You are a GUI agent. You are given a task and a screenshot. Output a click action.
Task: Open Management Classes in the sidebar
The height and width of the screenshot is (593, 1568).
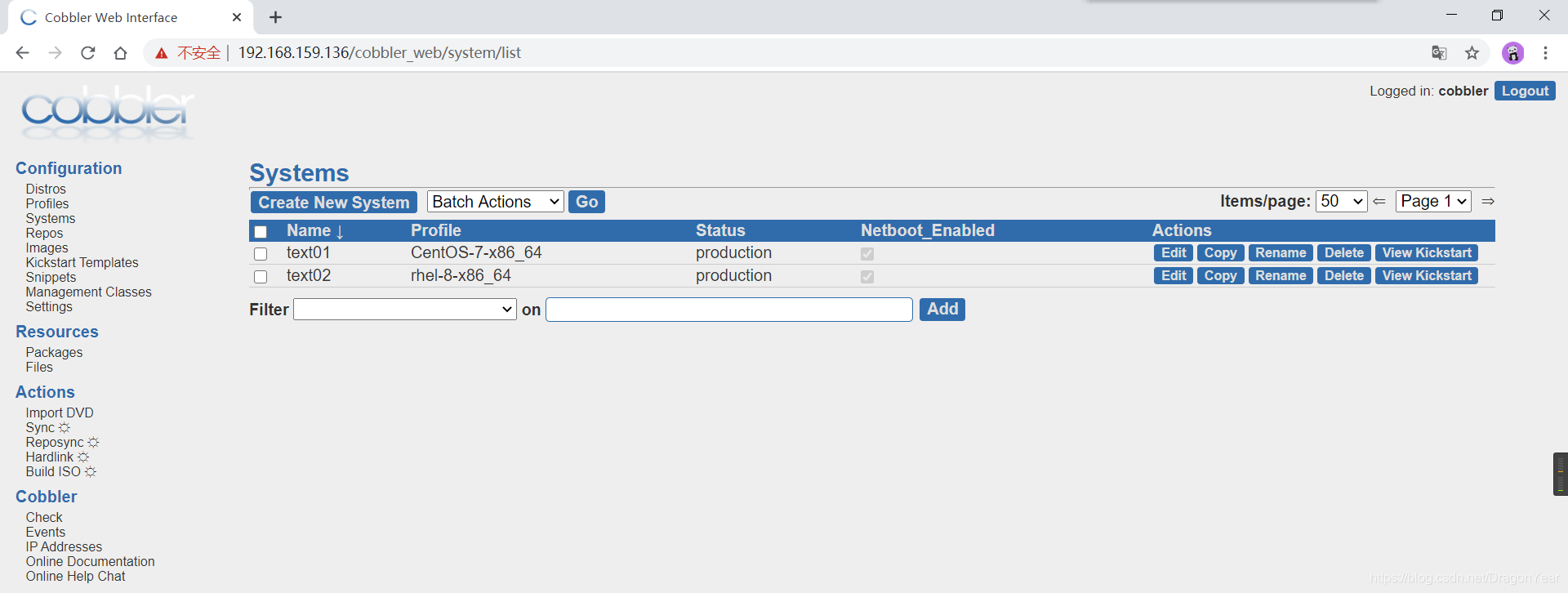click(x=88, y=292)
